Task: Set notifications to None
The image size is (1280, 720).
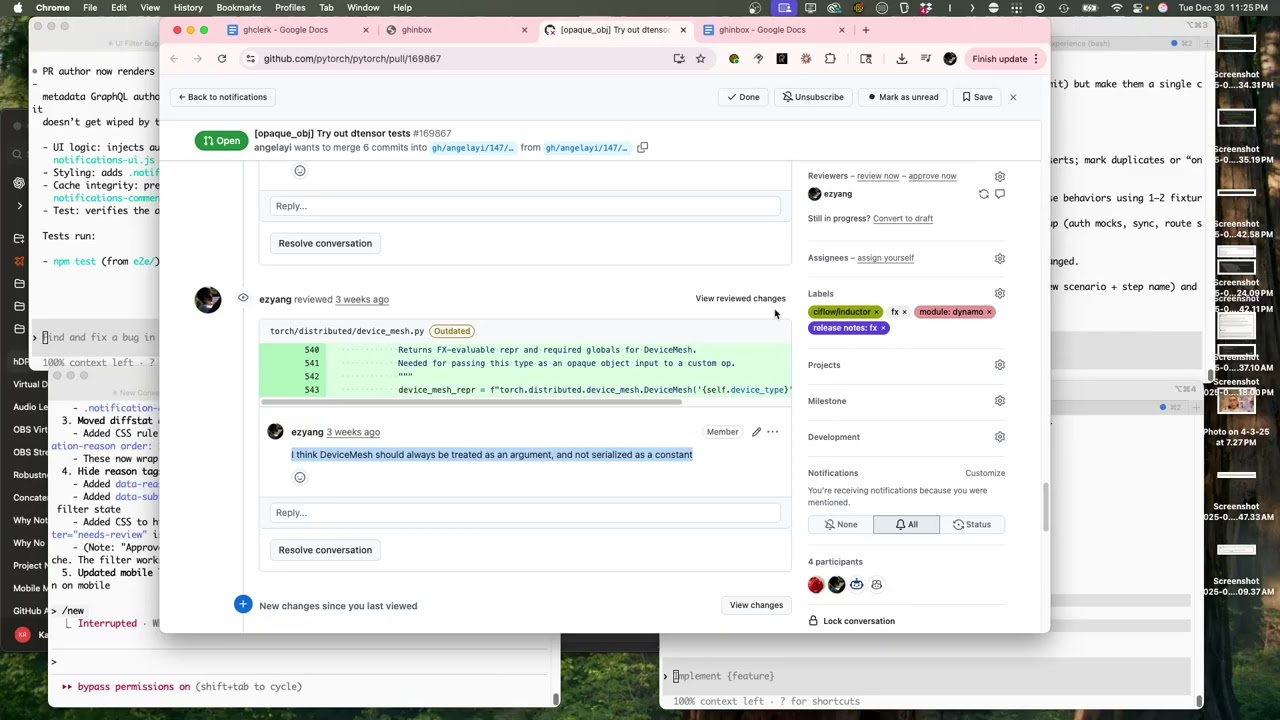Action: pyautogui.click(x=840, y=524)
